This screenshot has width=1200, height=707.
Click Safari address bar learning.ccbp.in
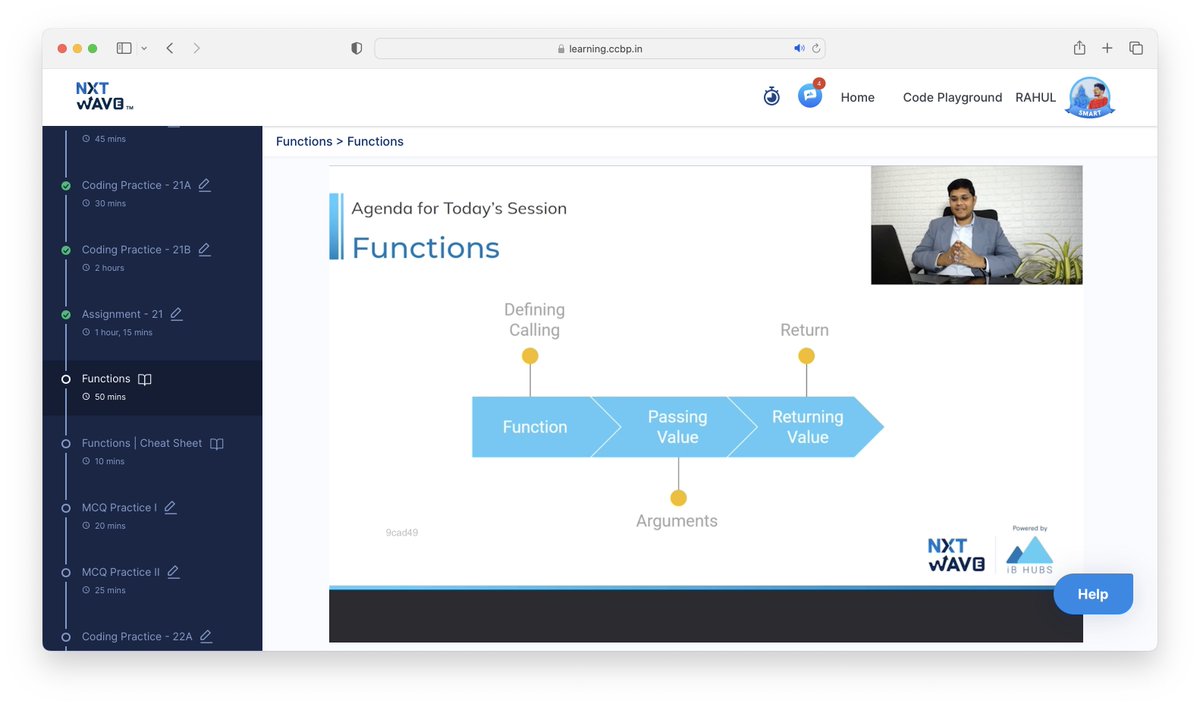[600, 48]
